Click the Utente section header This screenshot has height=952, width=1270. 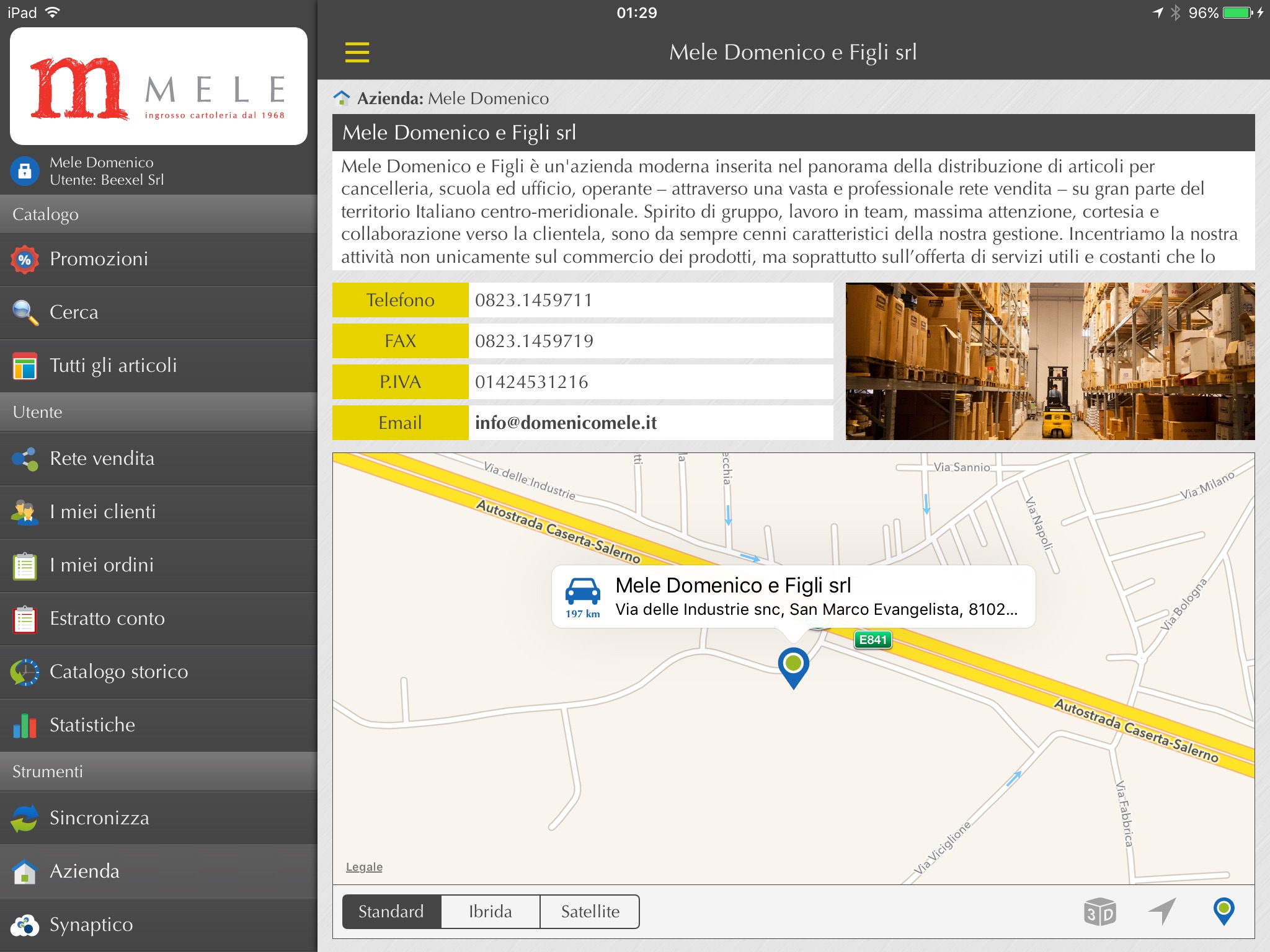159,412
